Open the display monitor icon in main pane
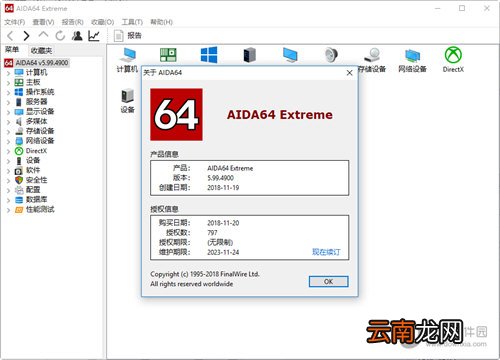 [290, 55]
